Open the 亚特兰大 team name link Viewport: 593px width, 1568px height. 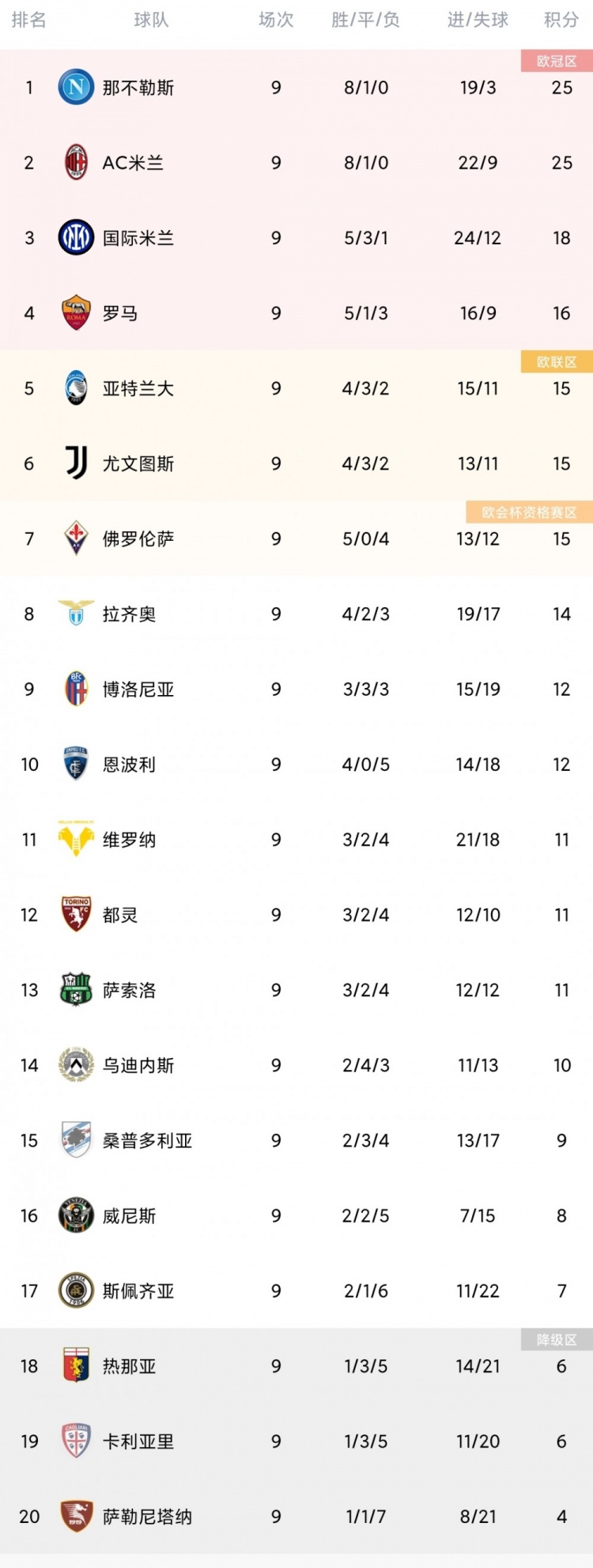(138, 388)
